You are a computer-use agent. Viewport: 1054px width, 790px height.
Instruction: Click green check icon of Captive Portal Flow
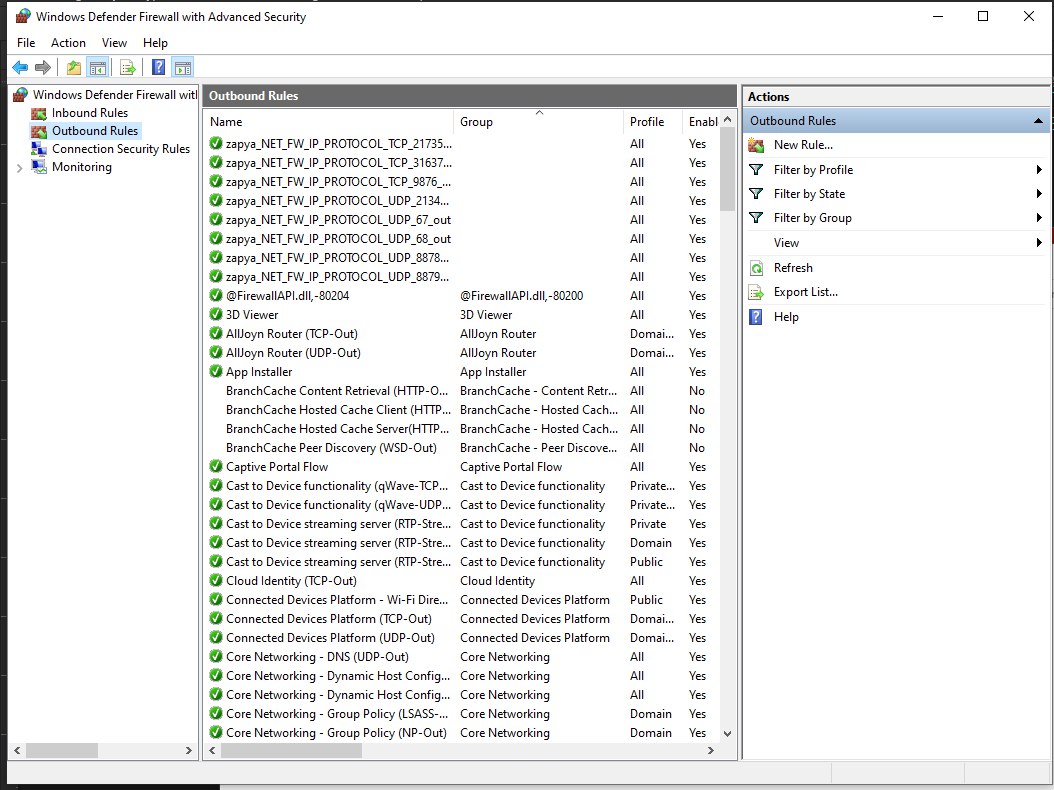tap(216, 466)
